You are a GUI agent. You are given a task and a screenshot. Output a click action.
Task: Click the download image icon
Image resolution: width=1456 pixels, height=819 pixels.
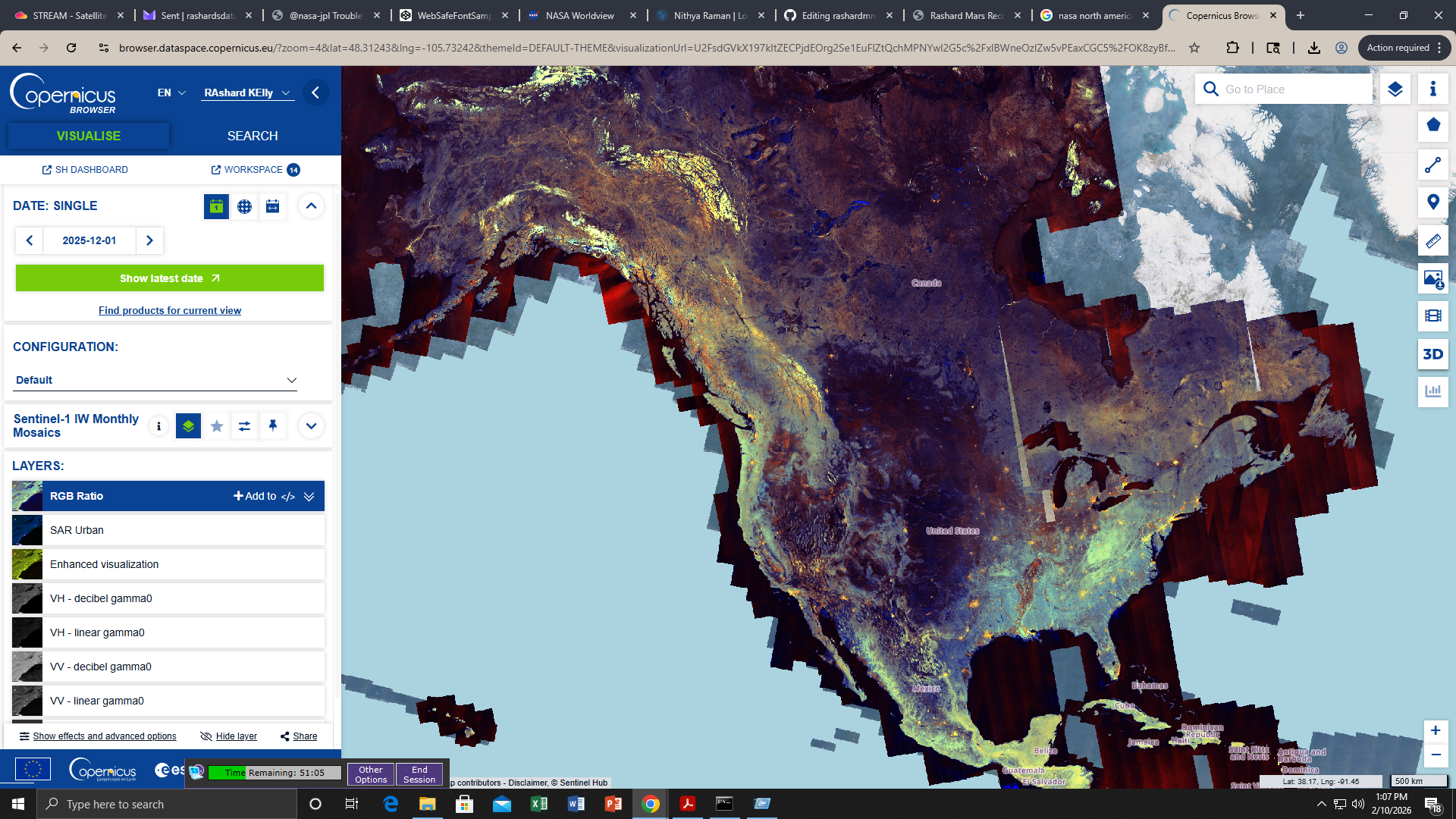1432,278
